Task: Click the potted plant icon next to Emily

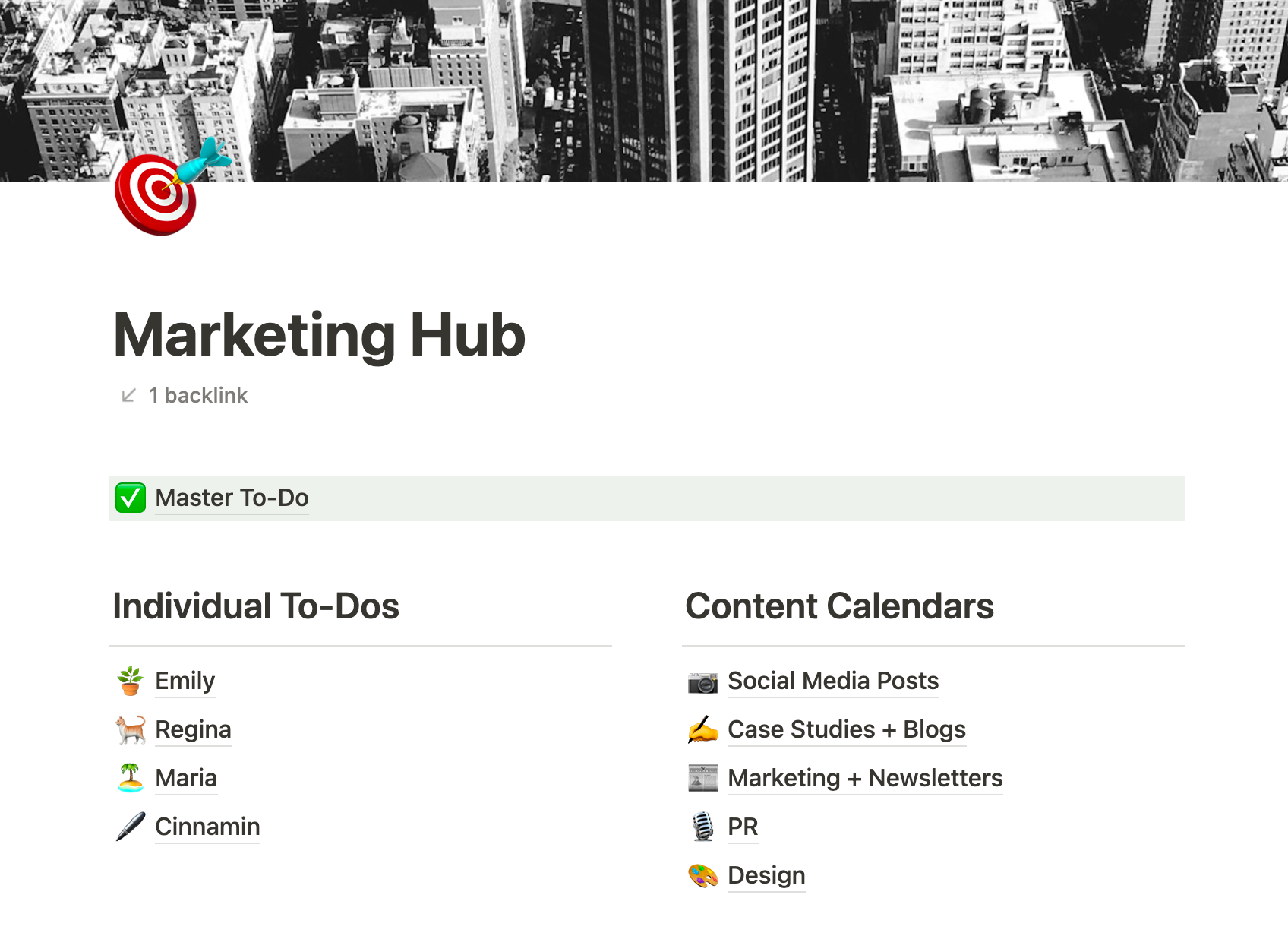Action: coord(131,681)
